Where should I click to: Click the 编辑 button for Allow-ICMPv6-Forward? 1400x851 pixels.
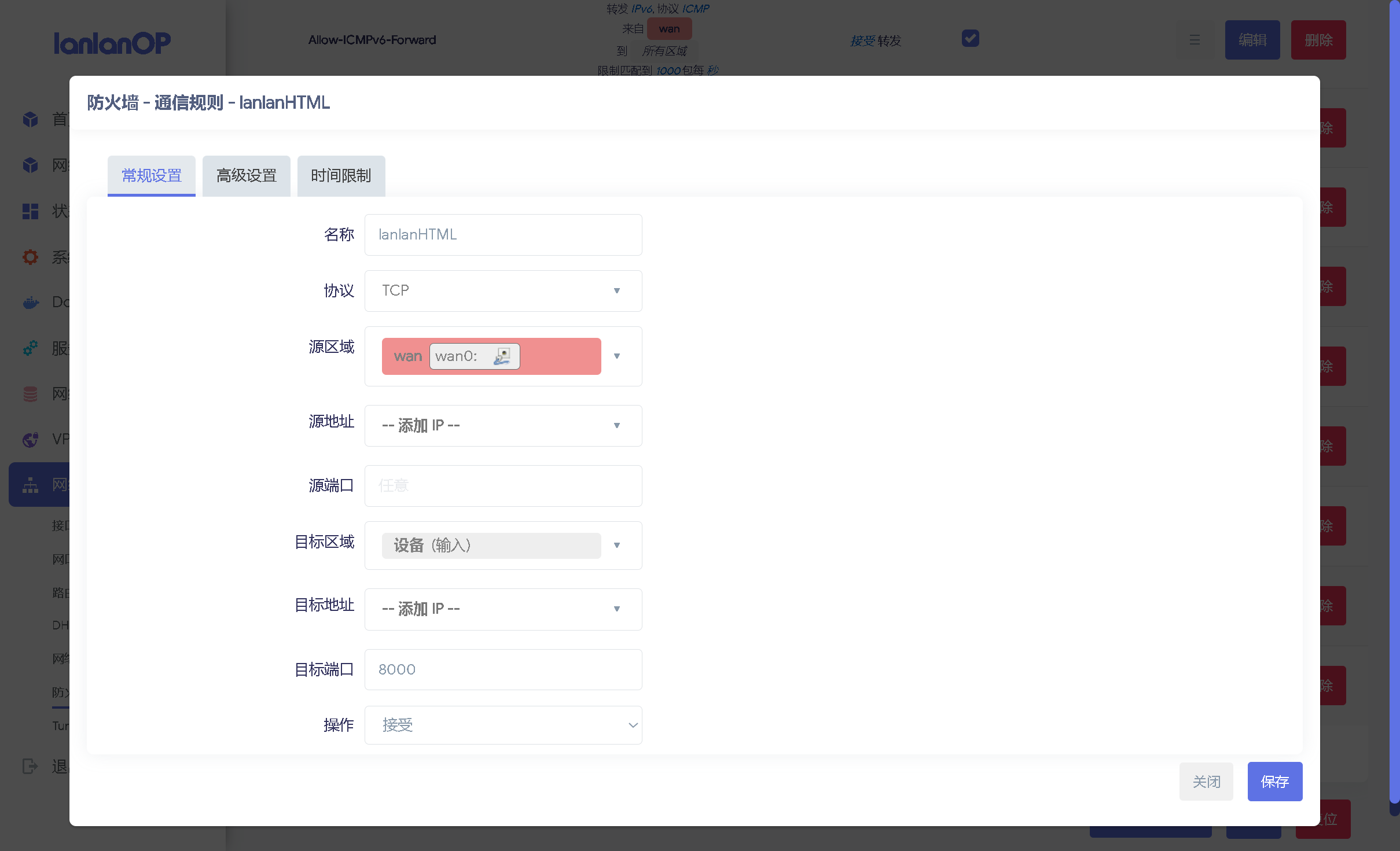[1252, 40]
